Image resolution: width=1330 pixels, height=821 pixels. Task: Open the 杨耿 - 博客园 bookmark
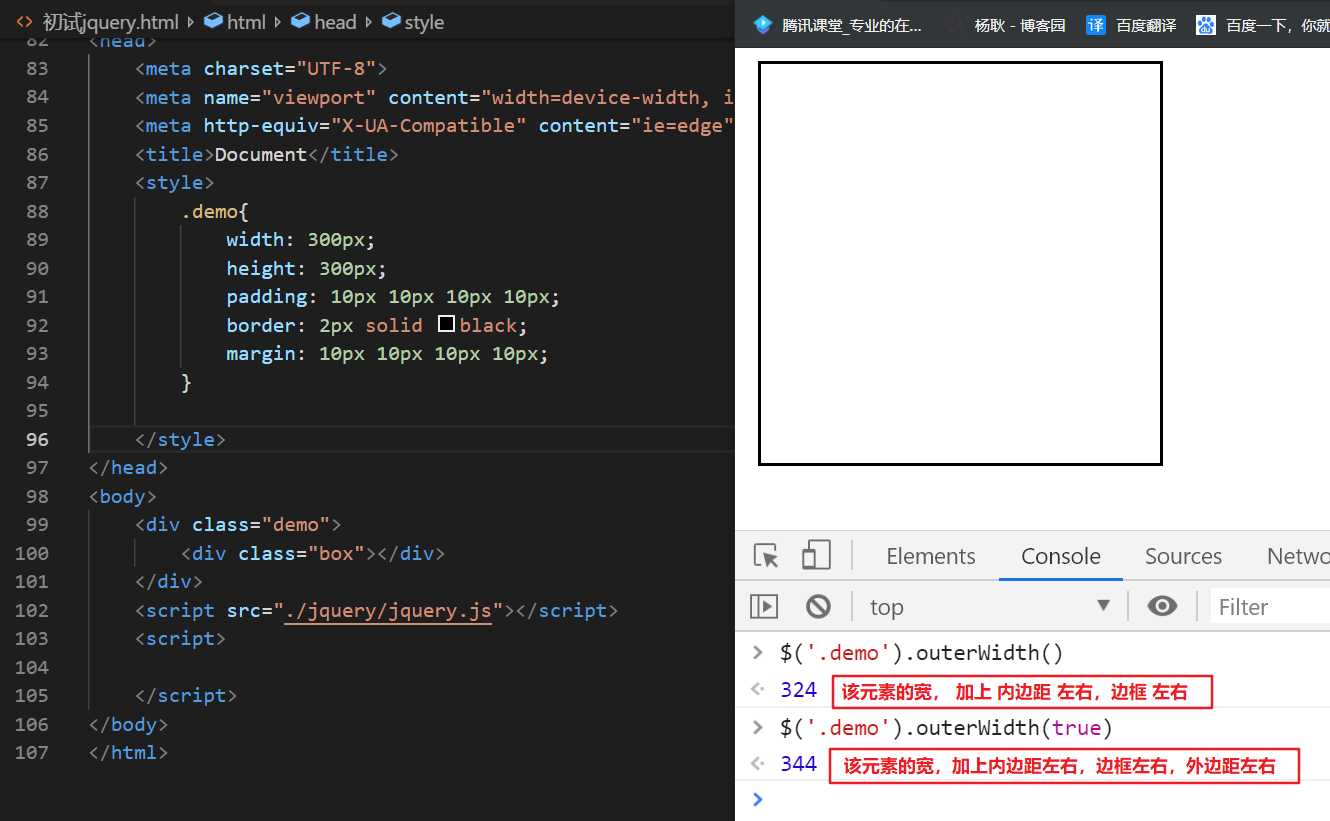click(x=1004, y=25)
